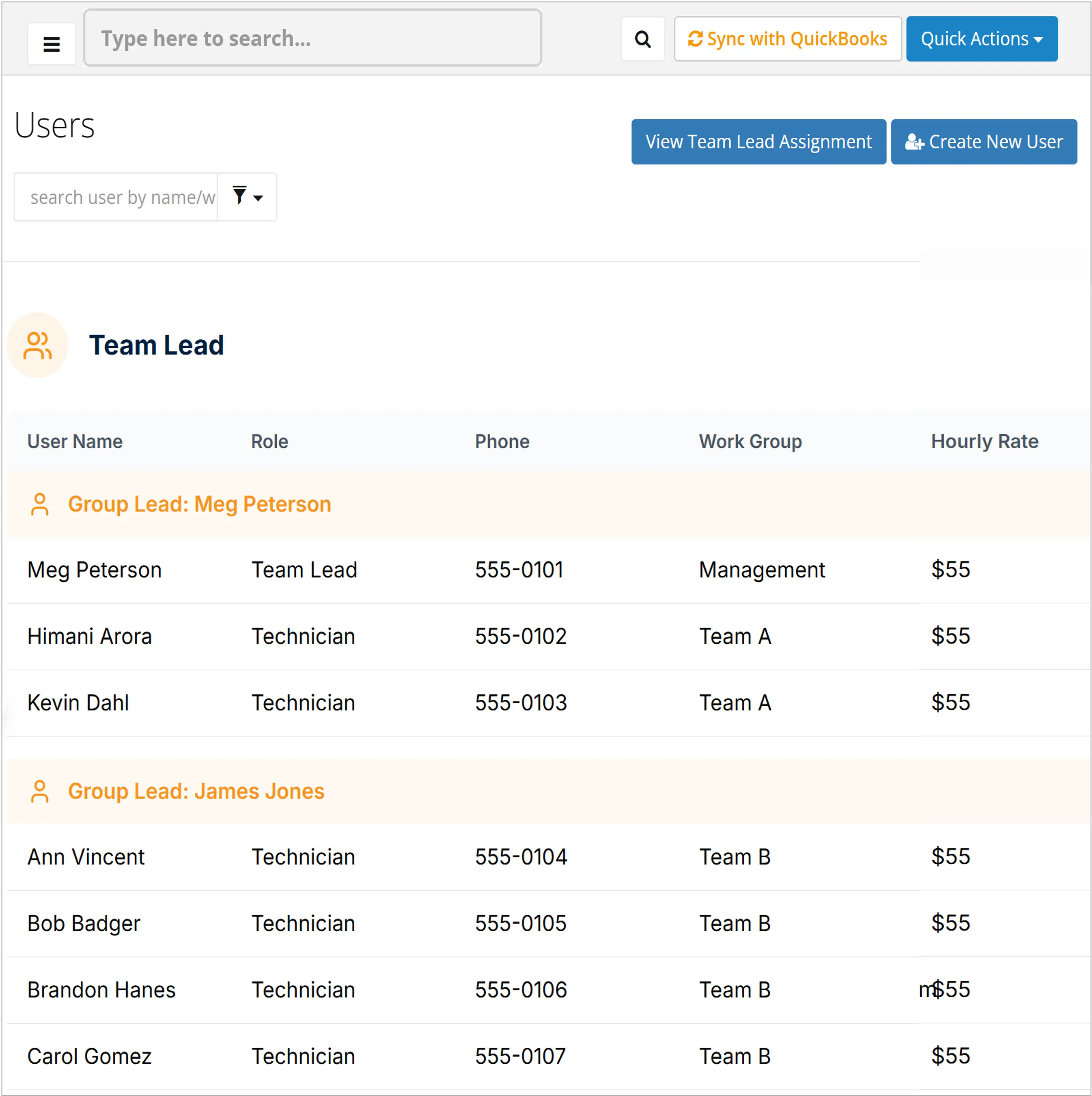Click phone number 555-0105
Image resolution: width=1092 pixels, height=1096 pixels.
click(521, 923)
